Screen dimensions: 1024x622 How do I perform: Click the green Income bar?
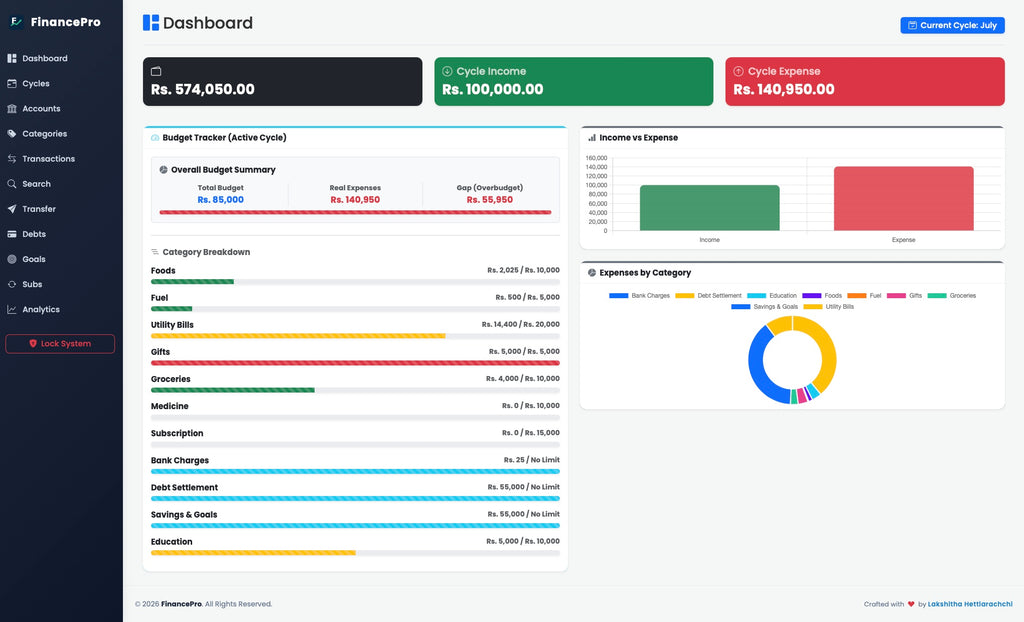709,208
